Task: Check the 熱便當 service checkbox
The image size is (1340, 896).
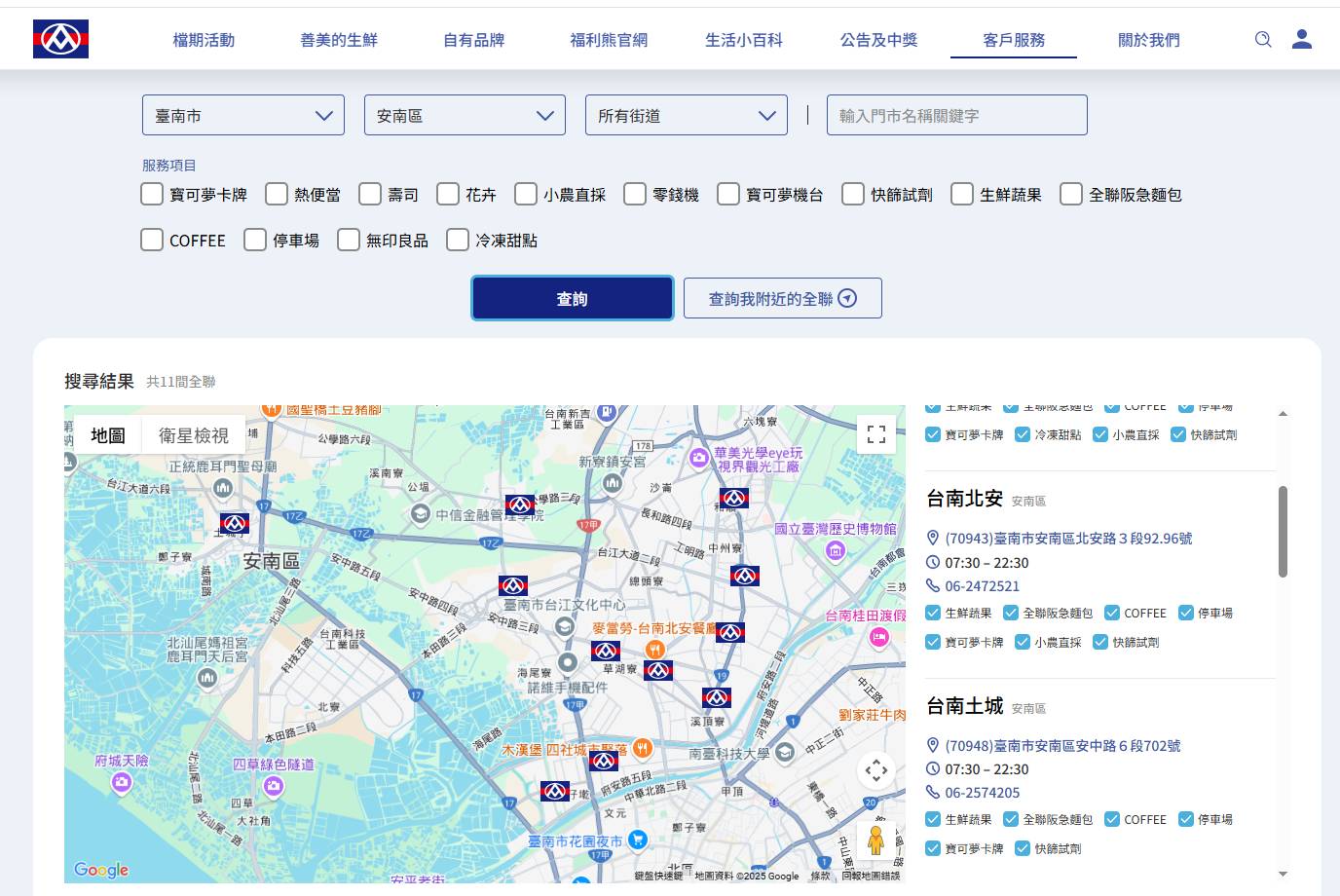Action: [277, 194]
